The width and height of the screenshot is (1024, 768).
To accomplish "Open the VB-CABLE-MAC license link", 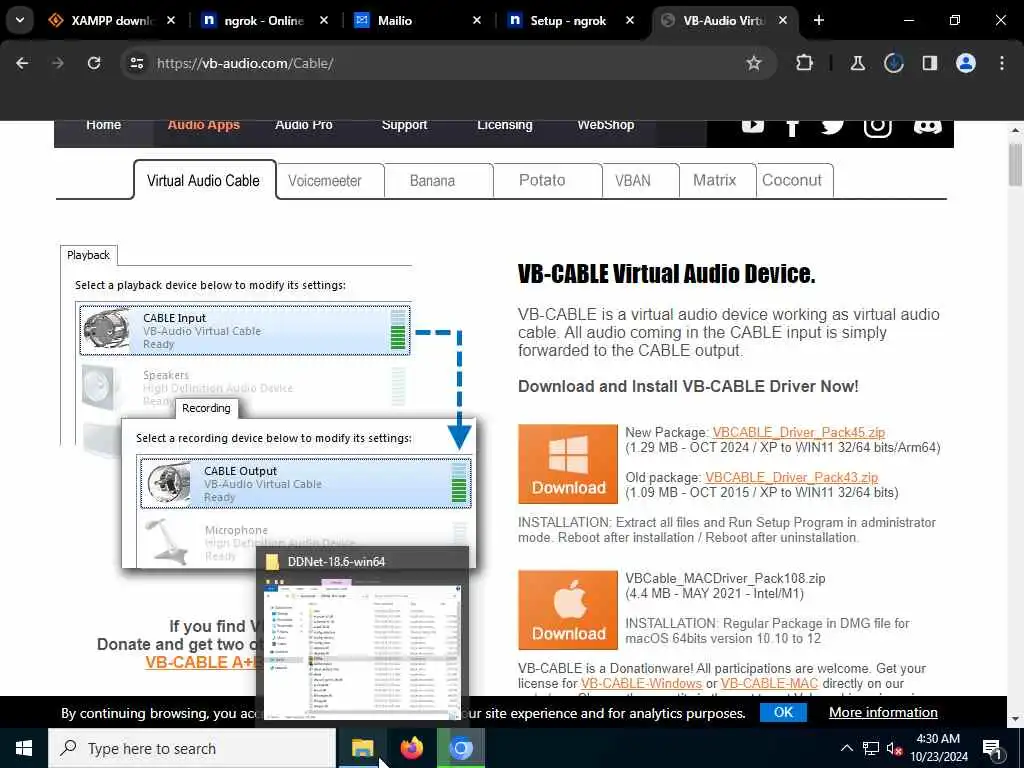I will pyautogui.click(x=769, y=684).
